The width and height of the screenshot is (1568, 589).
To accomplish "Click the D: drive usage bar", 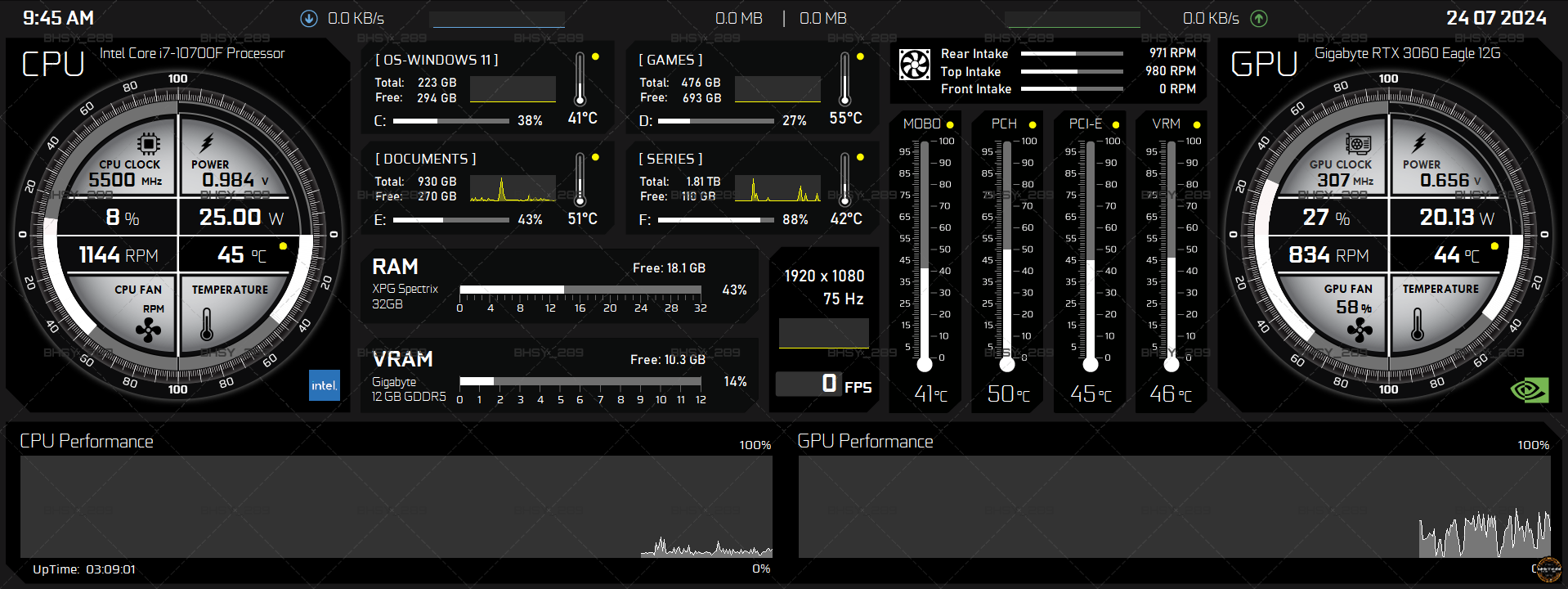I will pyautogui.click(x=716, y=121).
